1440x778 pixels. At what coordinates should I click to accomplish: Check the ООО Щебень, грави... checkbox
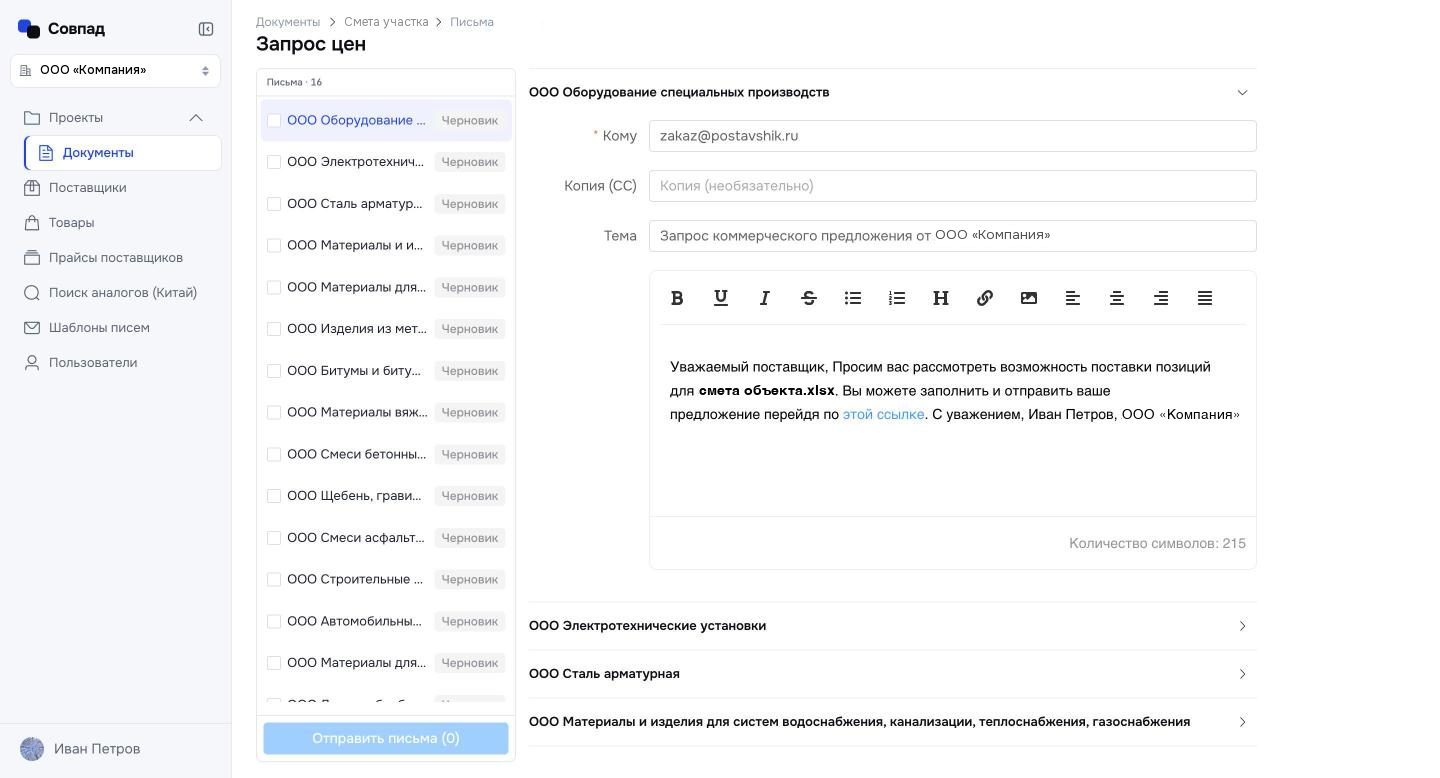point(274,496)
